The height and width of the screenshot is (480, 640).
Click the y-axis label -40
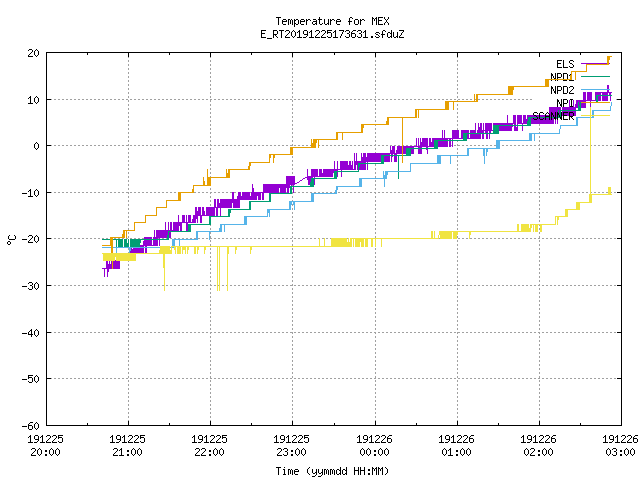30,333
